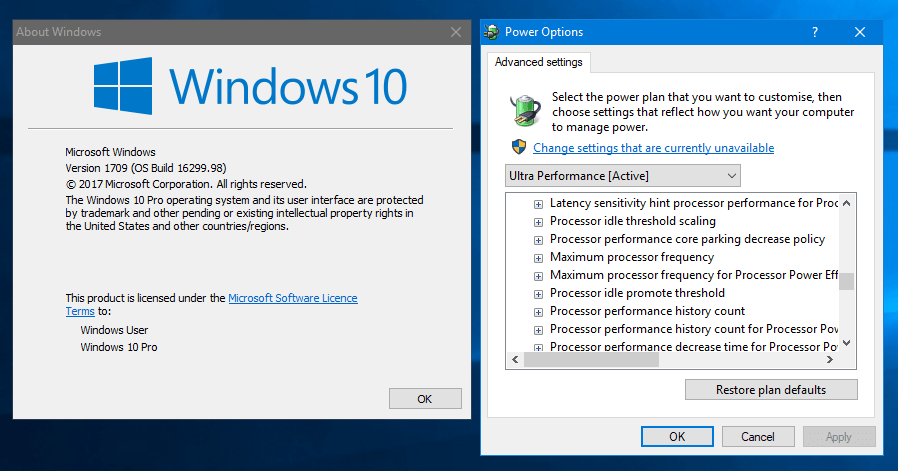Open the Terms link
Screen dimensions: 898x471
tap(80, 311)
